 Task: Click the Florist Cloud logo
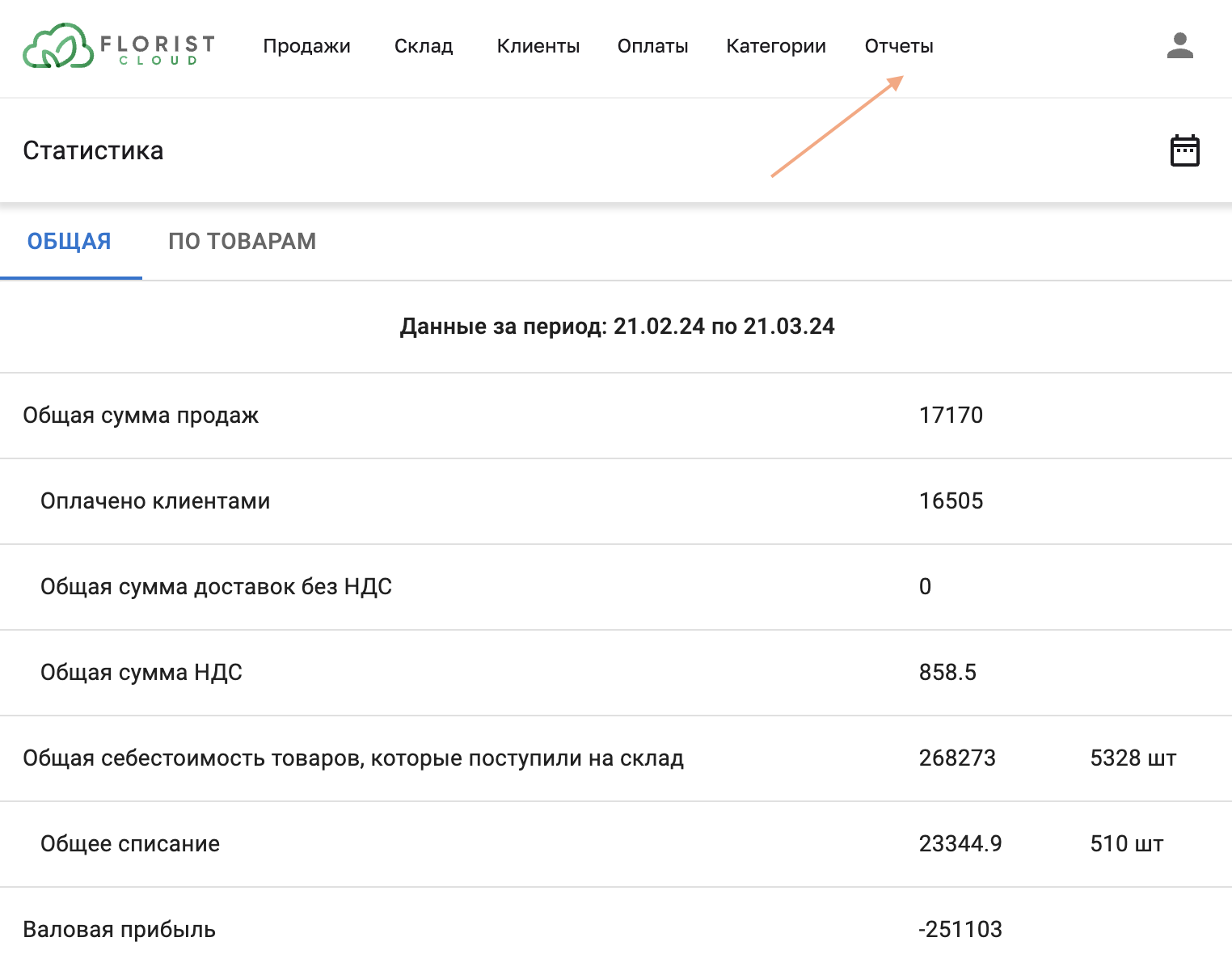119,46
